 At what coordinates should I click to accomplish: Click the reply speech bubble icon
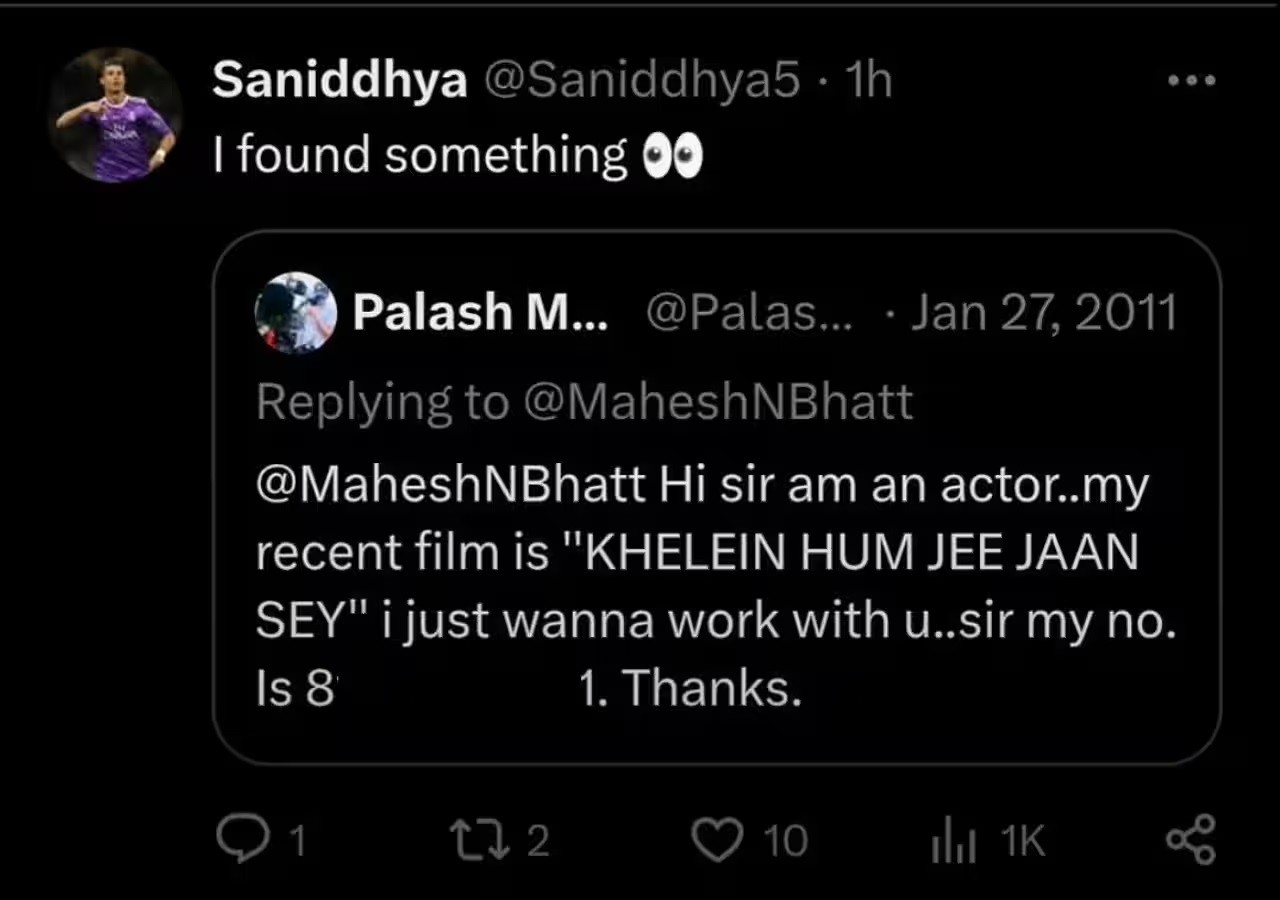240,840
